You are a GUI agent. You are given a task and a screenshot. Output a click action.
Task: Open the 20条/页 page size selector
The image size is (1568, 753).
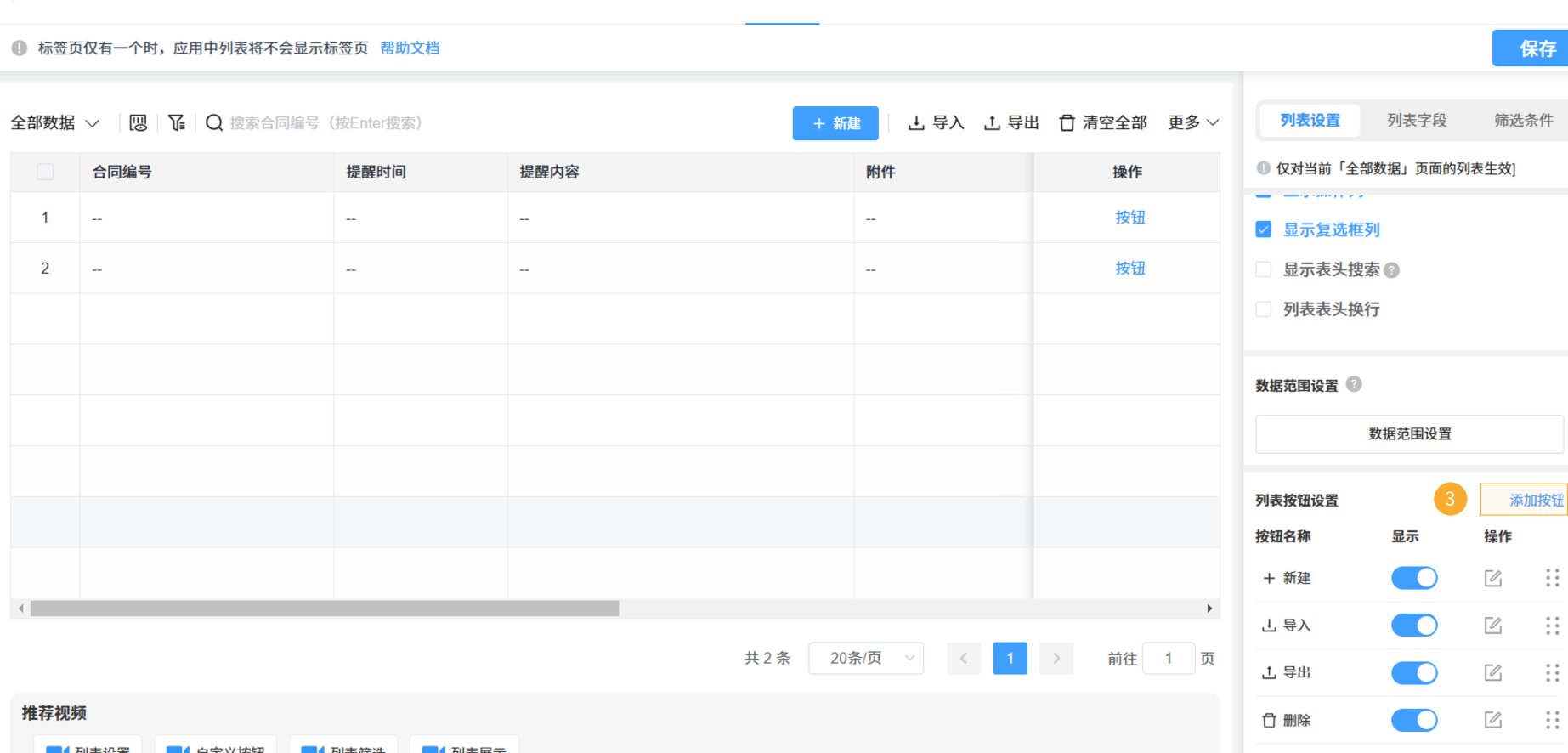pos(866,658)
